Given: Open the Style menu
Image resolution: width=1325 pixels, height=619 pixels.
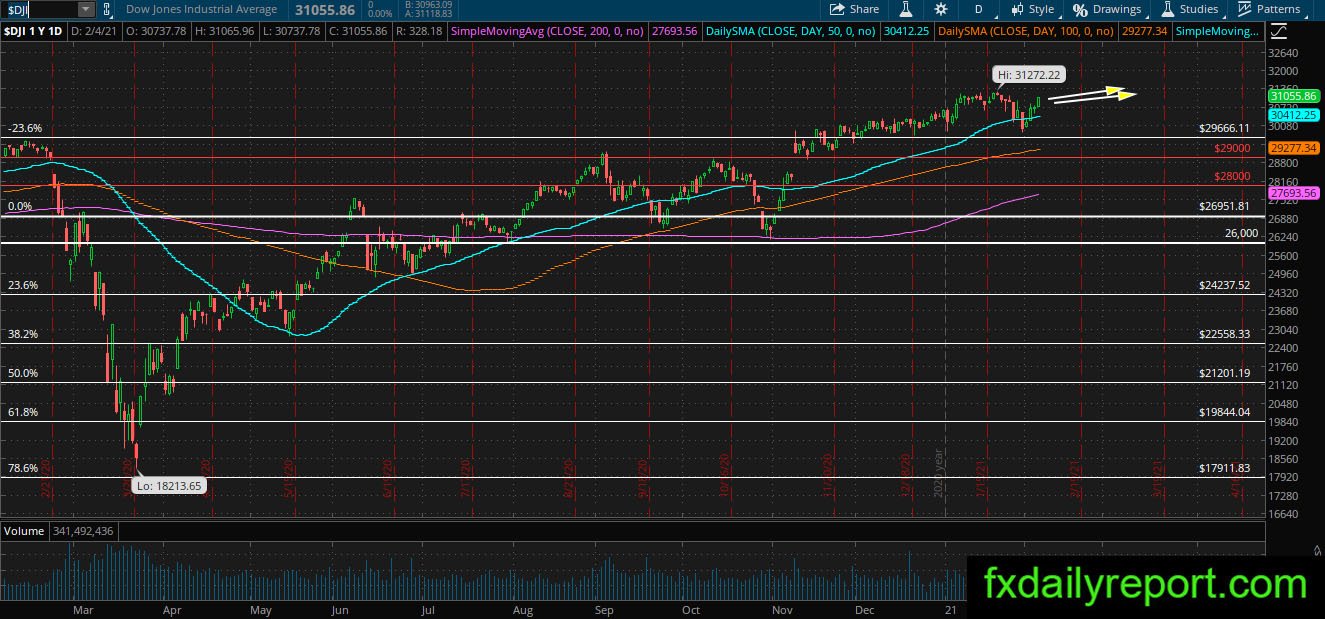Looking at the screenshot, I should coord(1031,9).
